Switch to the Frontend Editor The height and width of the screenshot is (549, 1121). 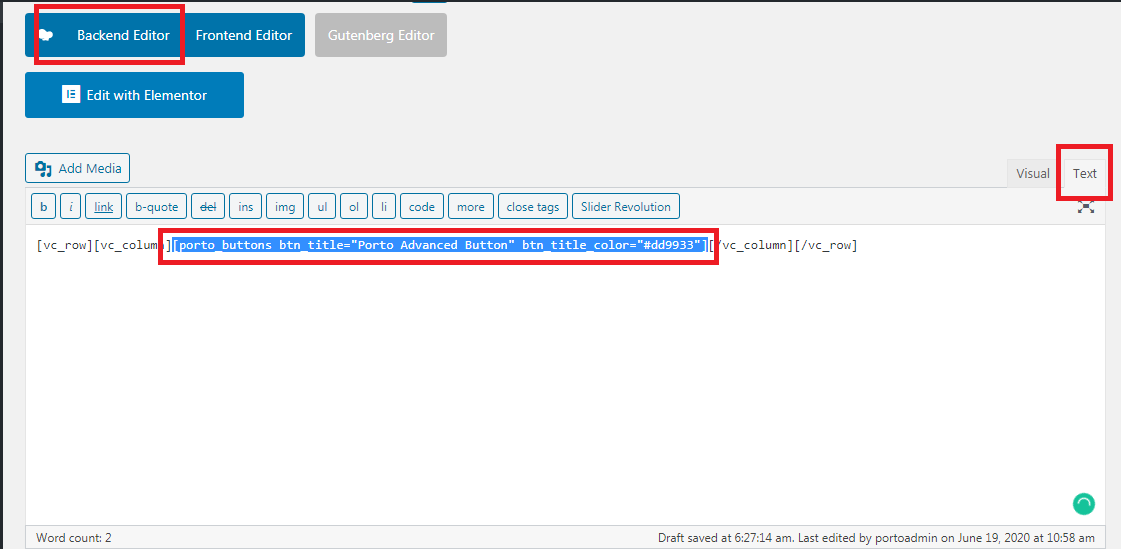(244, 35)
